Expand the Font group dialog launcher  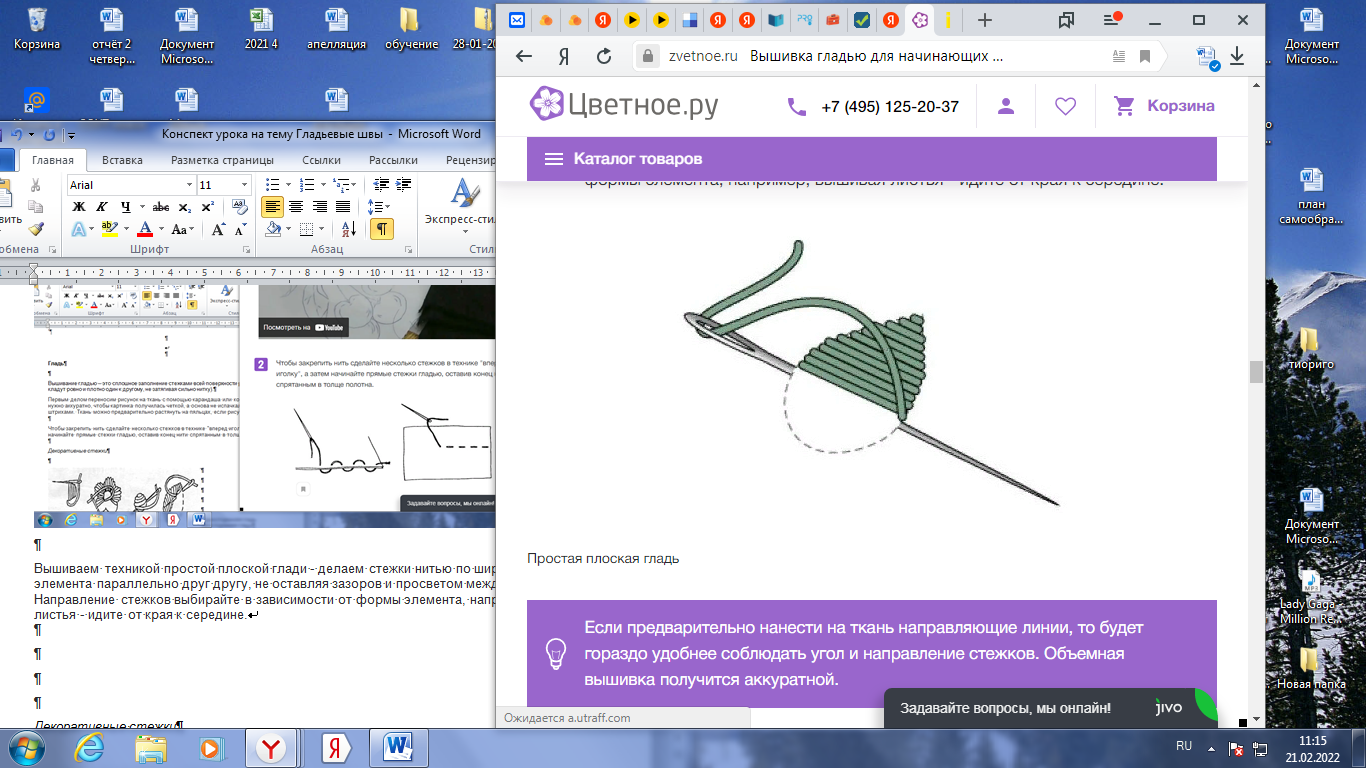(250, 249)
